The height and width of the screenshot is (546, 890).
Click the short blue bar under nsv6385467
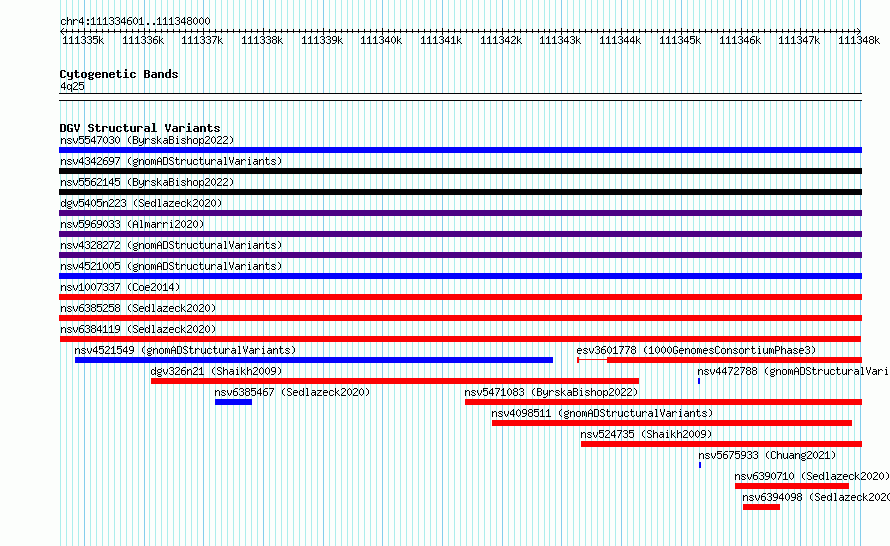[233, 402]
